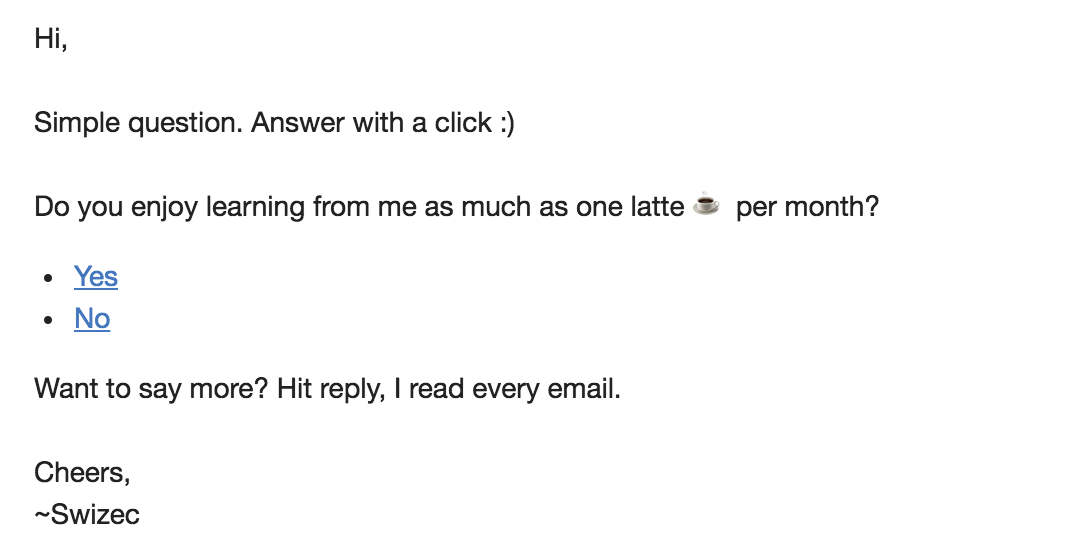Click the bullet point beside No
The width and height of the screenshot is (1082, 554).
point(48,320)
